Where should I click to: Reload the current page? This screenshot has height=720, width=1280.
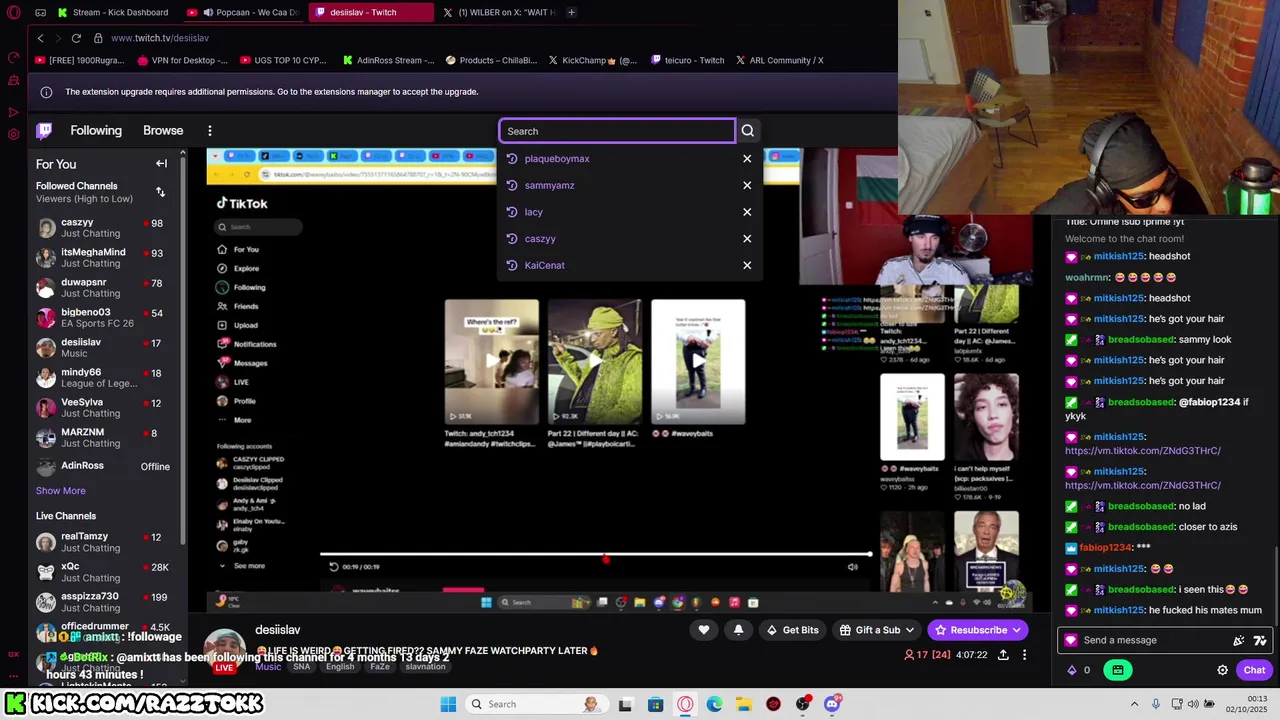[76, 38]
